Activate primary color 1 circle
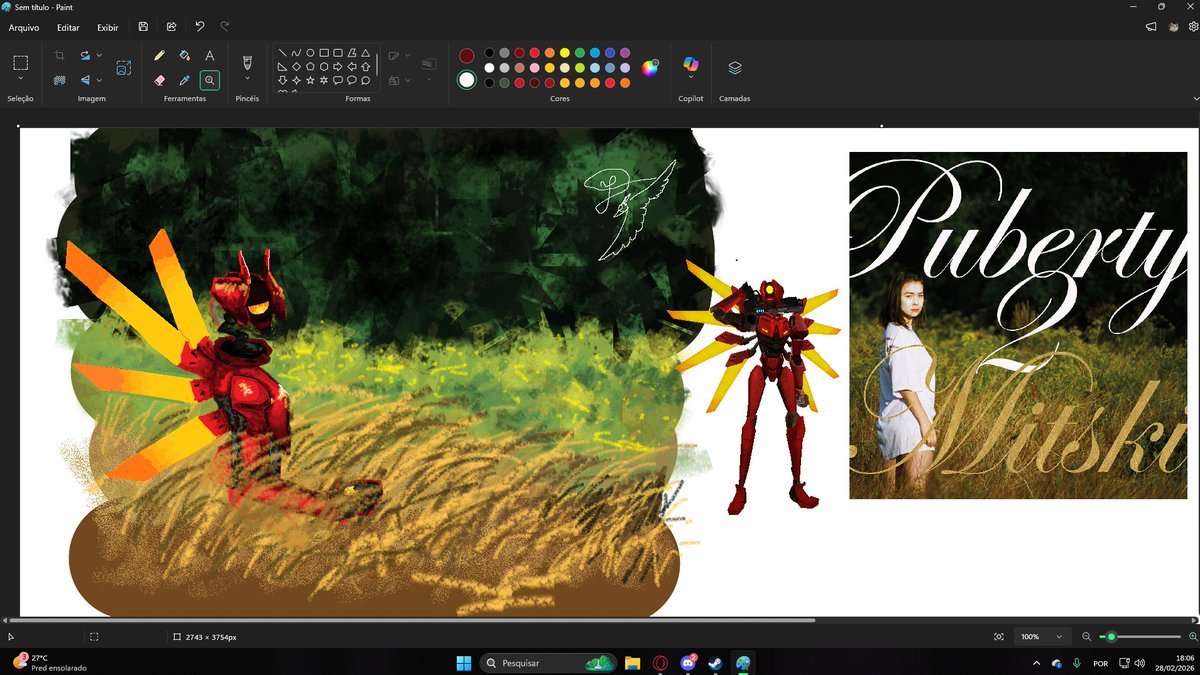 (x=467, y=56)
